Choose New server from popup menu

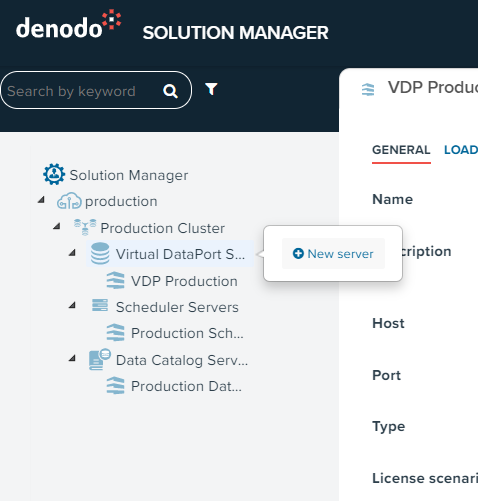(333, 254)
